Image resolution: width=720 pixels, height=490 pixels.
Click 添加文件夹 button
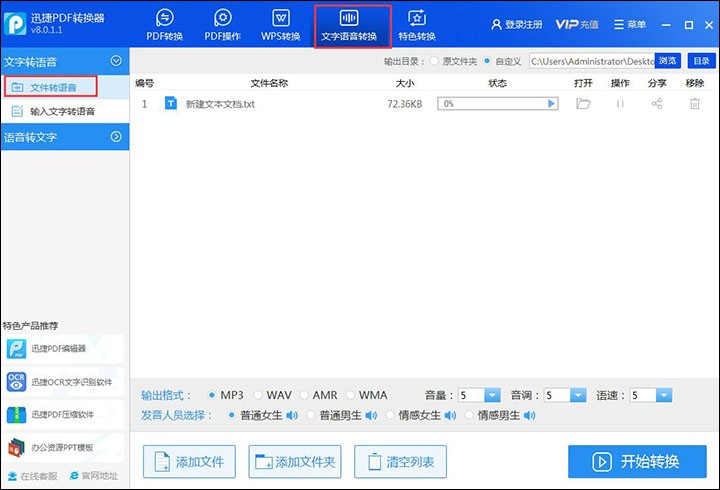tap(295, 462)
